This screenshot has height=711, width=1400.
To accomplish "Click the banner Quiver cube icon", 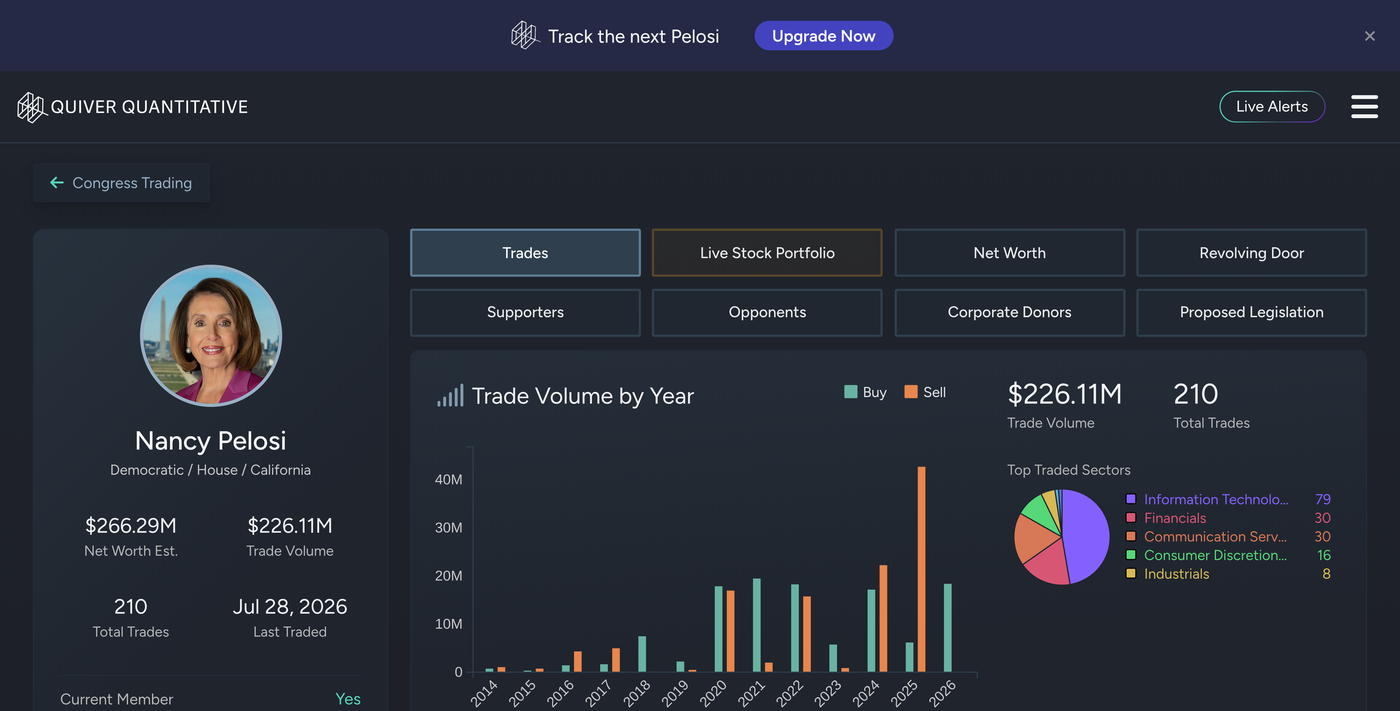I will (x=524, y=36).
